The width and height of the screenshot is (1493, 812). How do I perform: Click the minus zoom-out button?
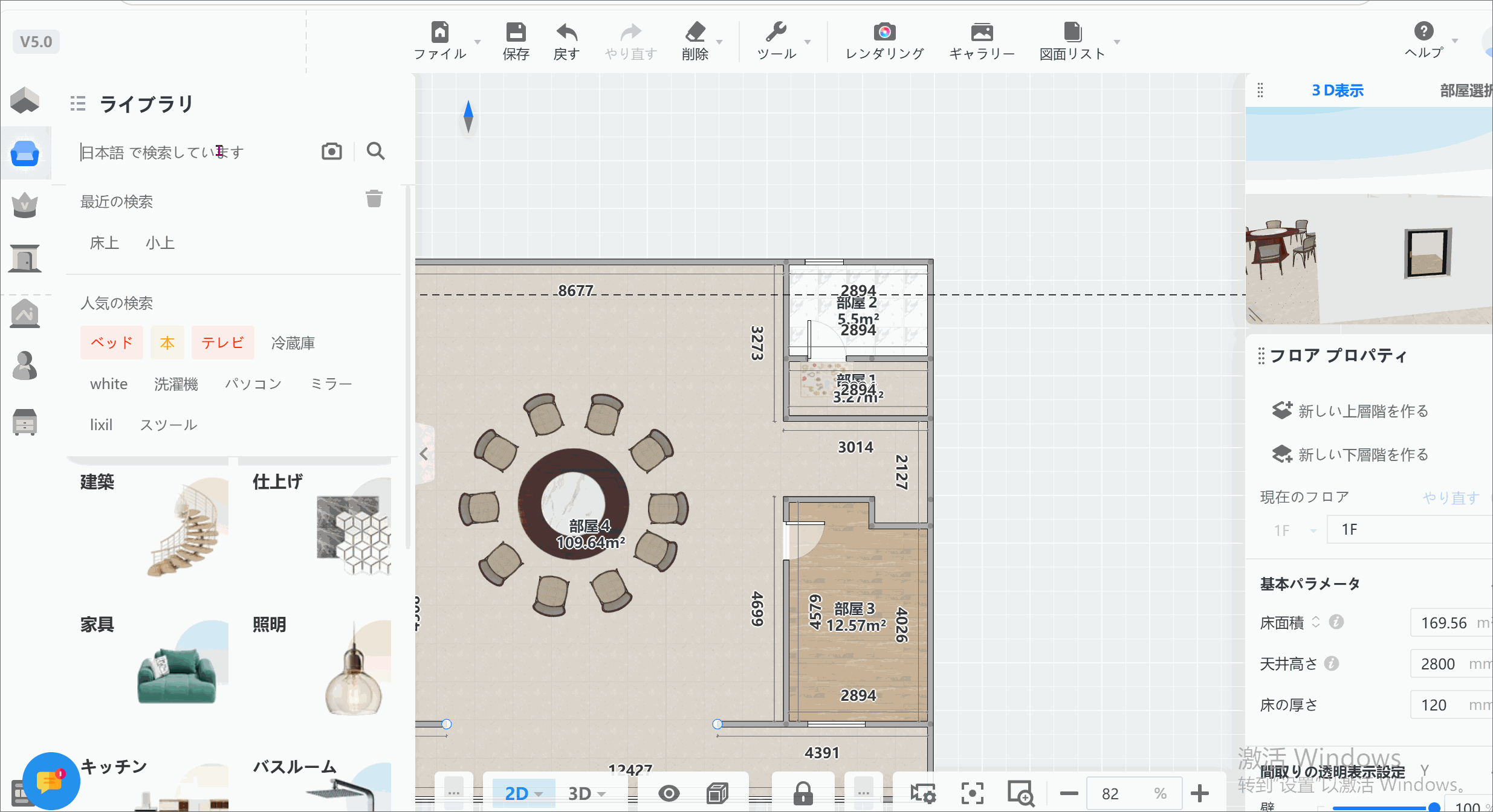[1069, 793]
